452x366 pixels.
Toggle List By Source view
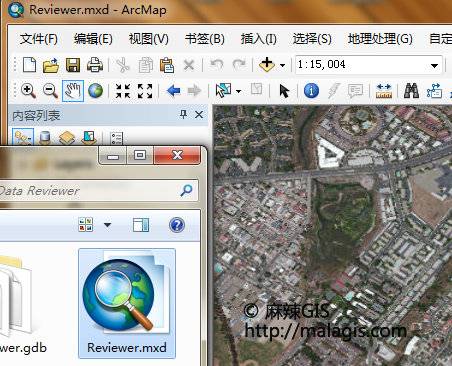click(x=45, y=137)
